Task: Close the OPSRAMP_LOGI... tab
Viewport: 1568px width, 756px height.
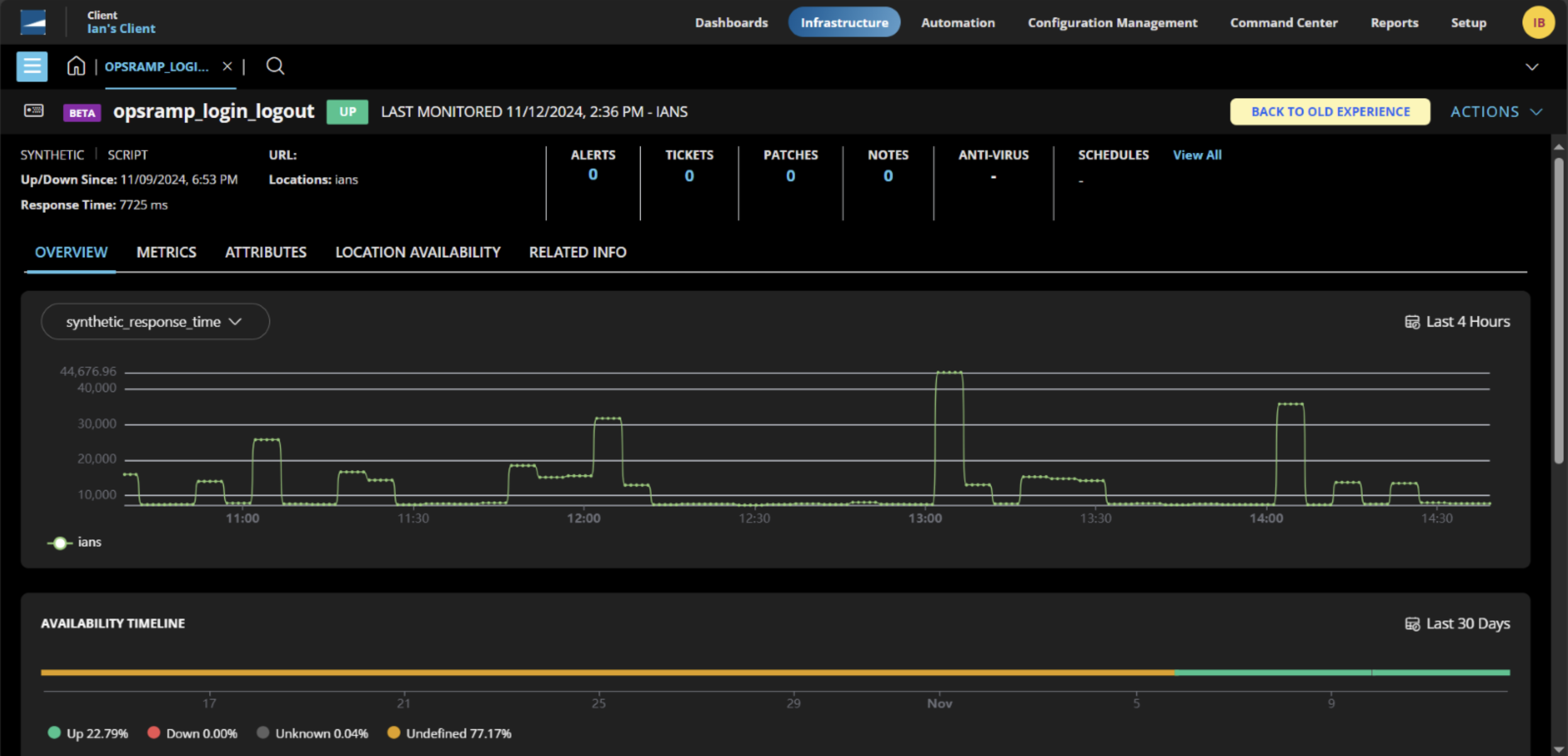Action: (227, 66)
